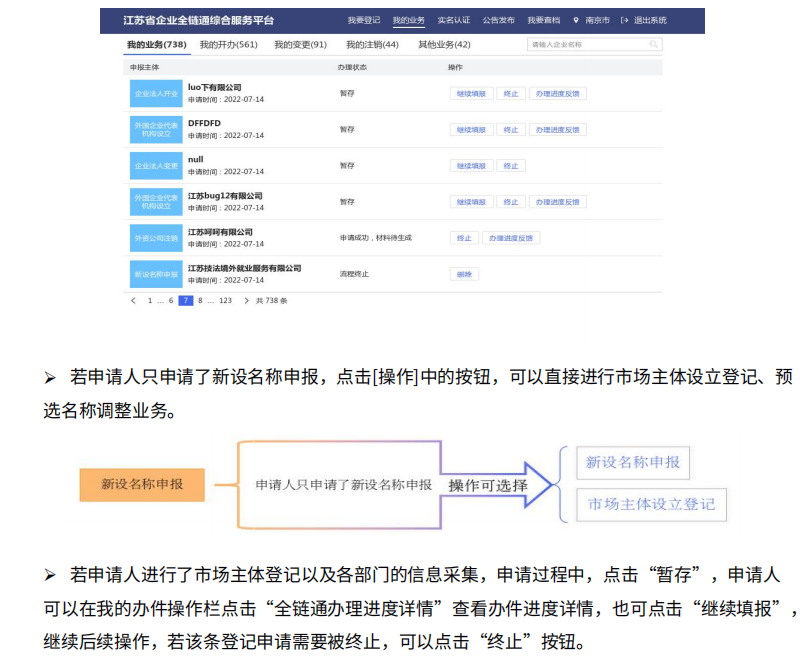Click 办理进度反馈 for 江苏呵呵有限公司
The image size is (812, 667).
[x=511, y=238]
